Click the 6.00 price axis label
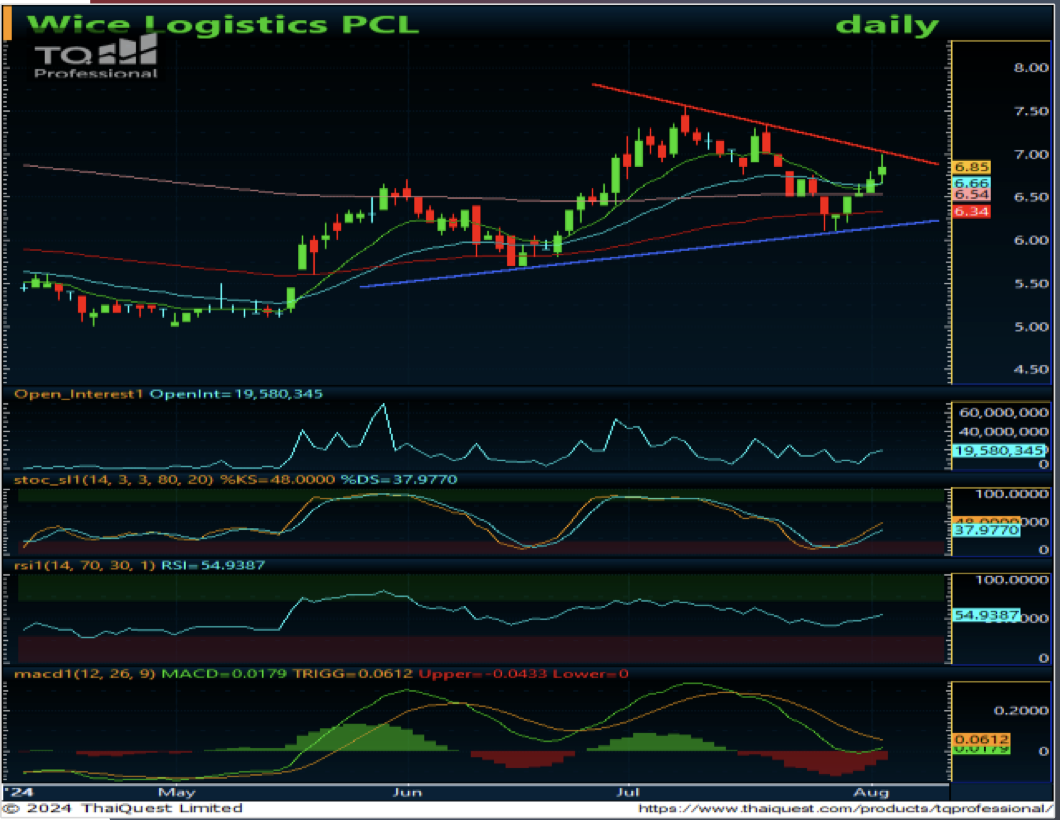 [x=1031, y=240]
